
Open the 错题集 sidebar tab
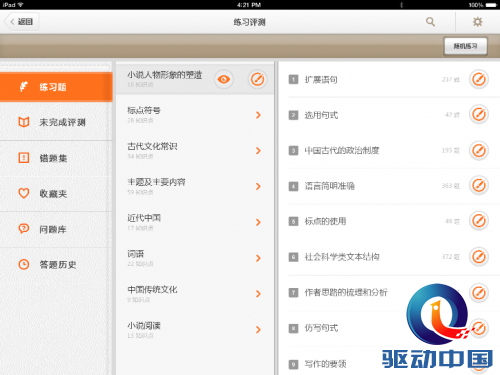coord(56,158)
